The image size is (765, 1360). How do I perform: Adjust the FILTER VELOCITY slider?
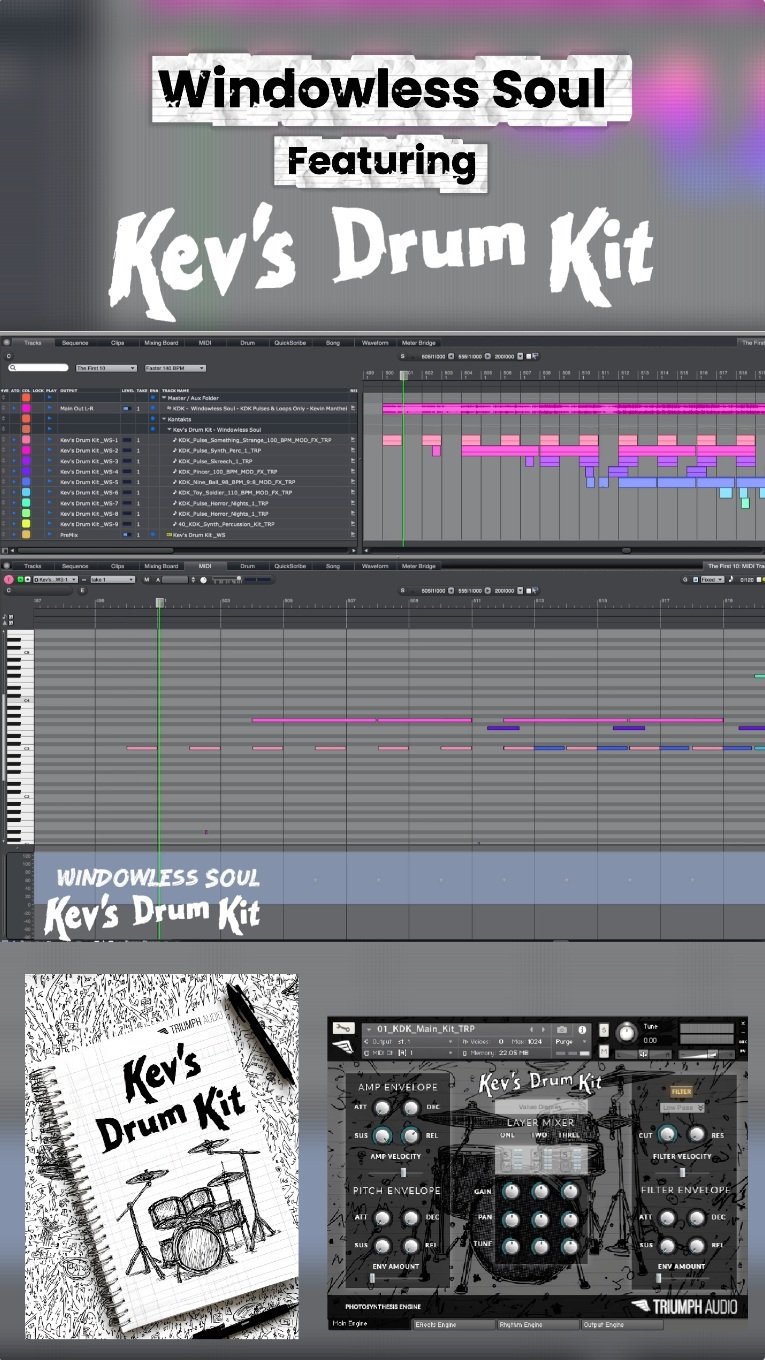point(682,1172)
